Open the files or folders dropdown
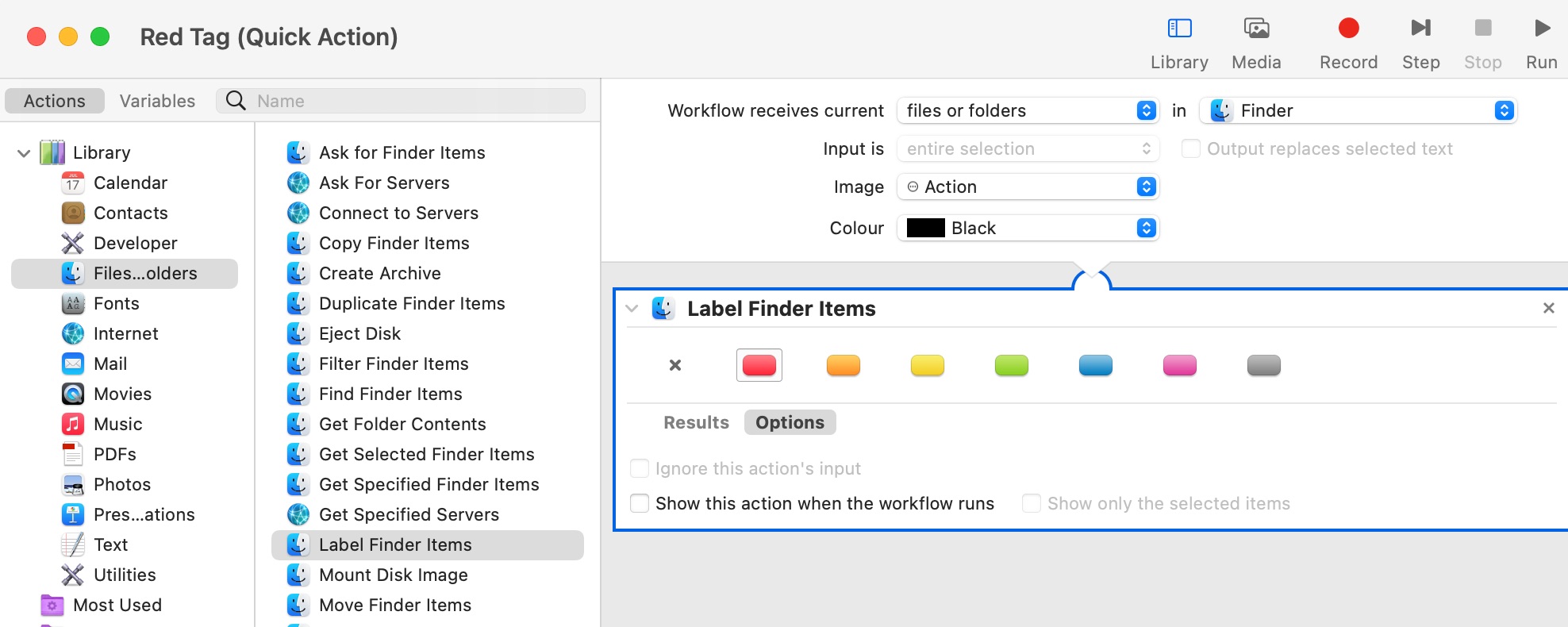Viewport: 1568px width, 627px height. click(x=1028, y=110)
